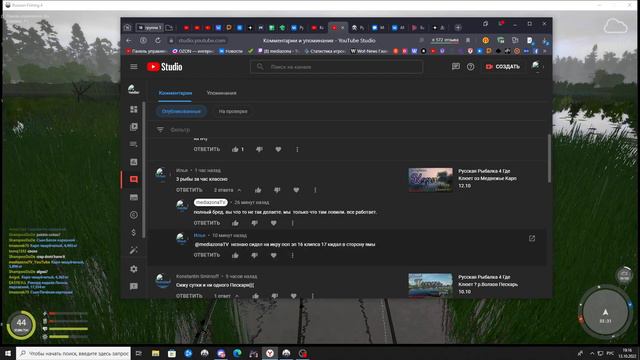Heart the '3 рыбы за час' comment
This screenshot has height=360, width=640.
(296, 190)
